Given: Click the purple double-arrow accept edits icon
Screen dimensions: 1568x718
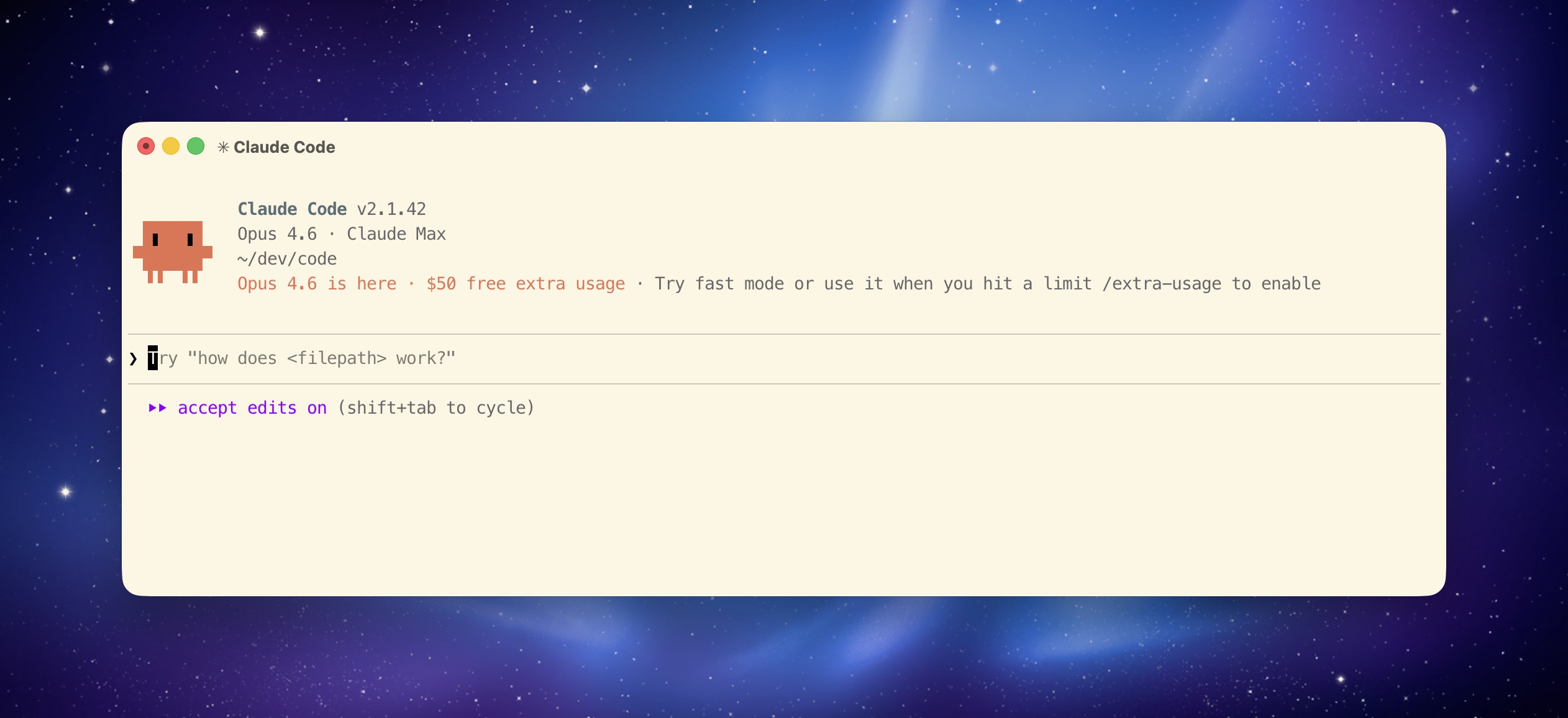Looking at the screenshot, I should pos(158,408).
